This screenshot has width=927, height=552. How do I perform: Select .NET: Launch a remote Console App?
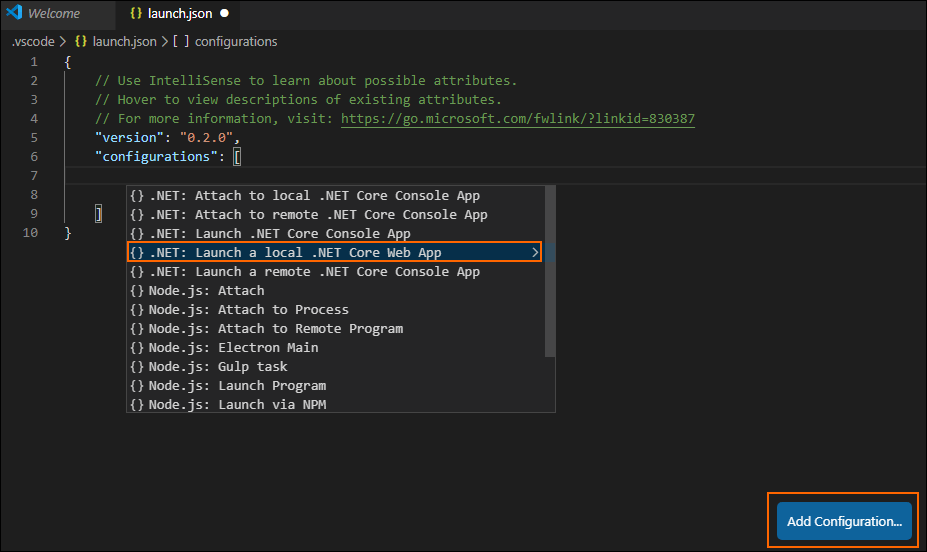click(314, 272)
